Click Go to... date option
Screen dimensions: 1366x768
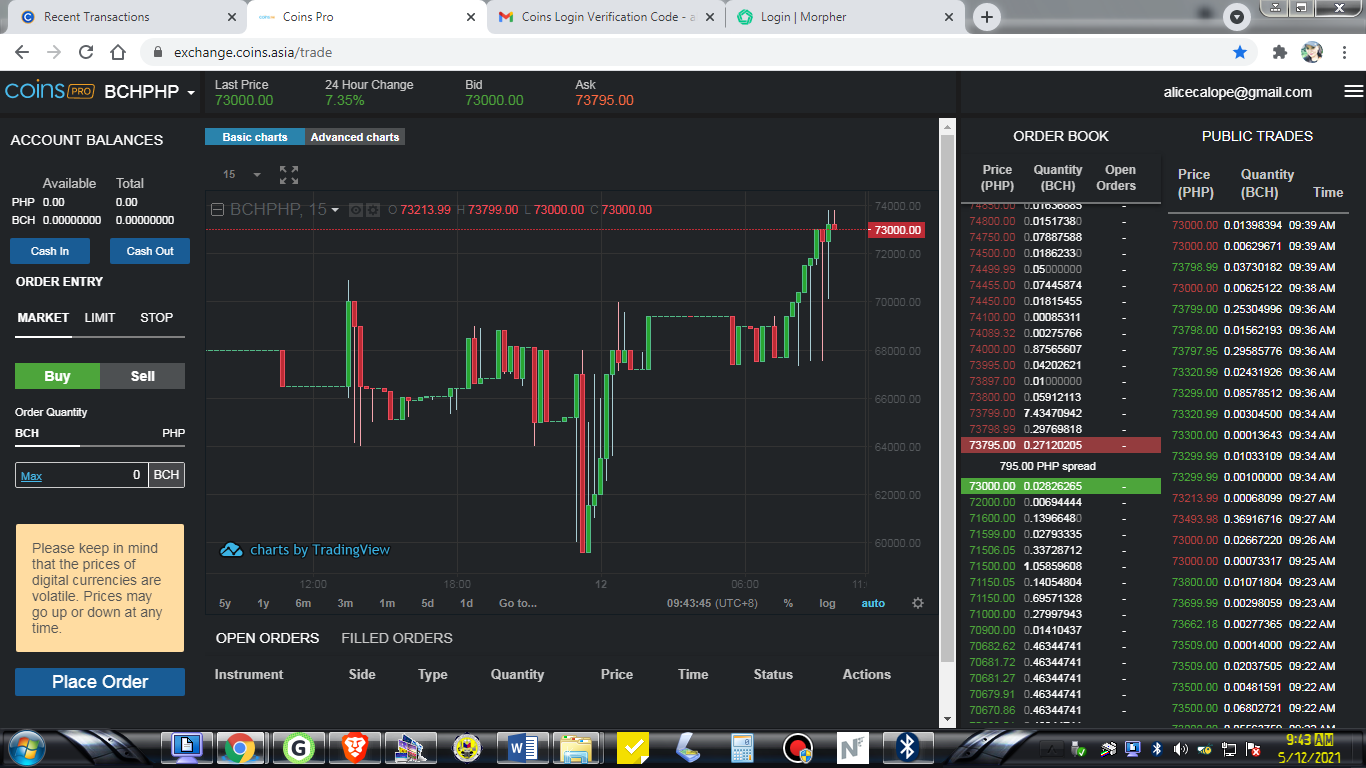coord(518,603)
